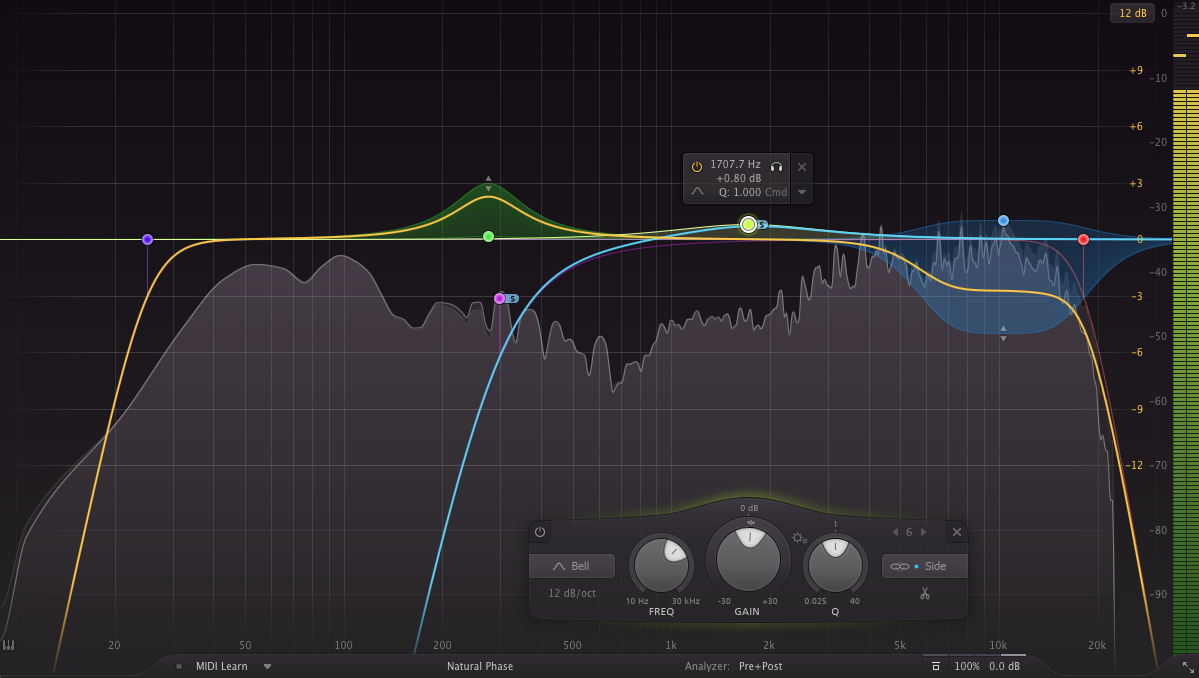The height and width of the screenshot is (678, 1199).
Task: Click the output options icon left of 100%
Action: point(935,666)
